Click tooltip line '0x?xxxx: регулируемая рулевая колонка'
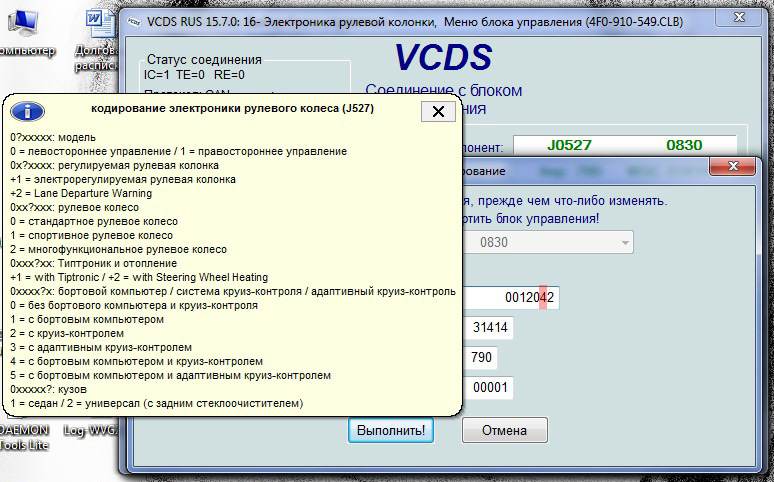This screenshot has width=774, height=482. pyautogui.click(x=114, y=165)
